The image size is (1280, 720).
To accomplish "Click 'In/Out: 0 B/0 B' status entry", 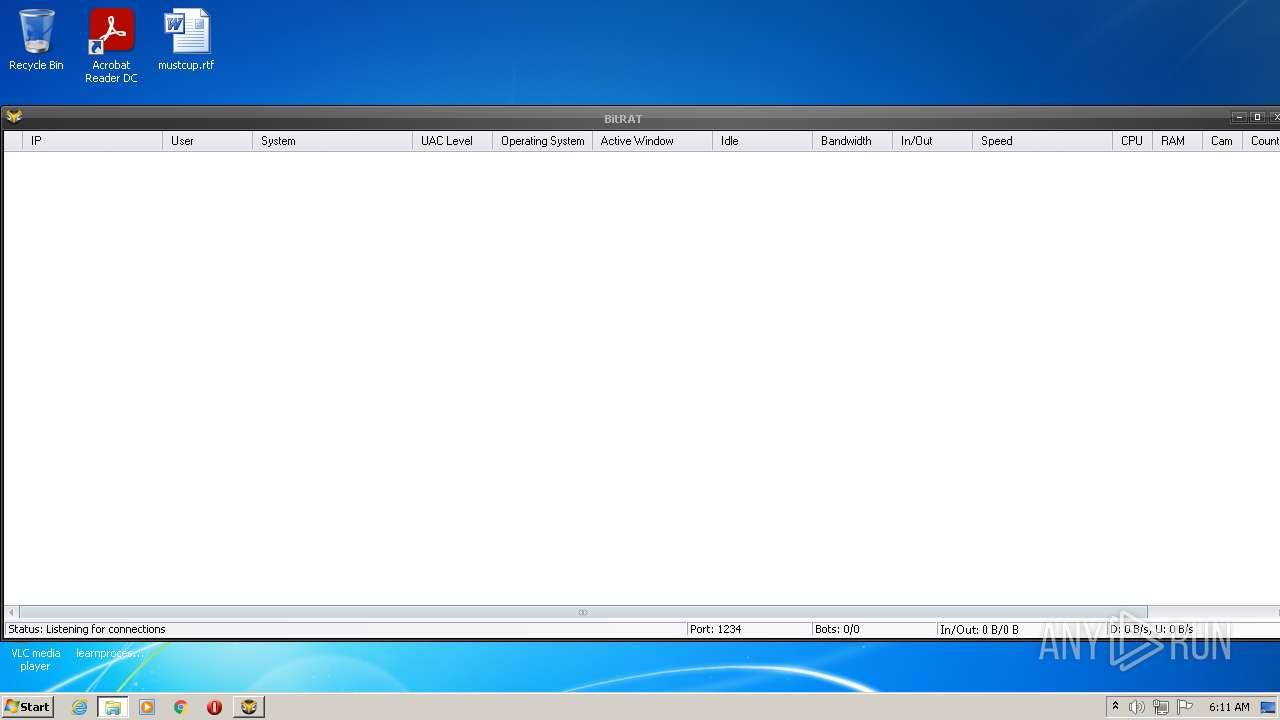I will [979, 630].
